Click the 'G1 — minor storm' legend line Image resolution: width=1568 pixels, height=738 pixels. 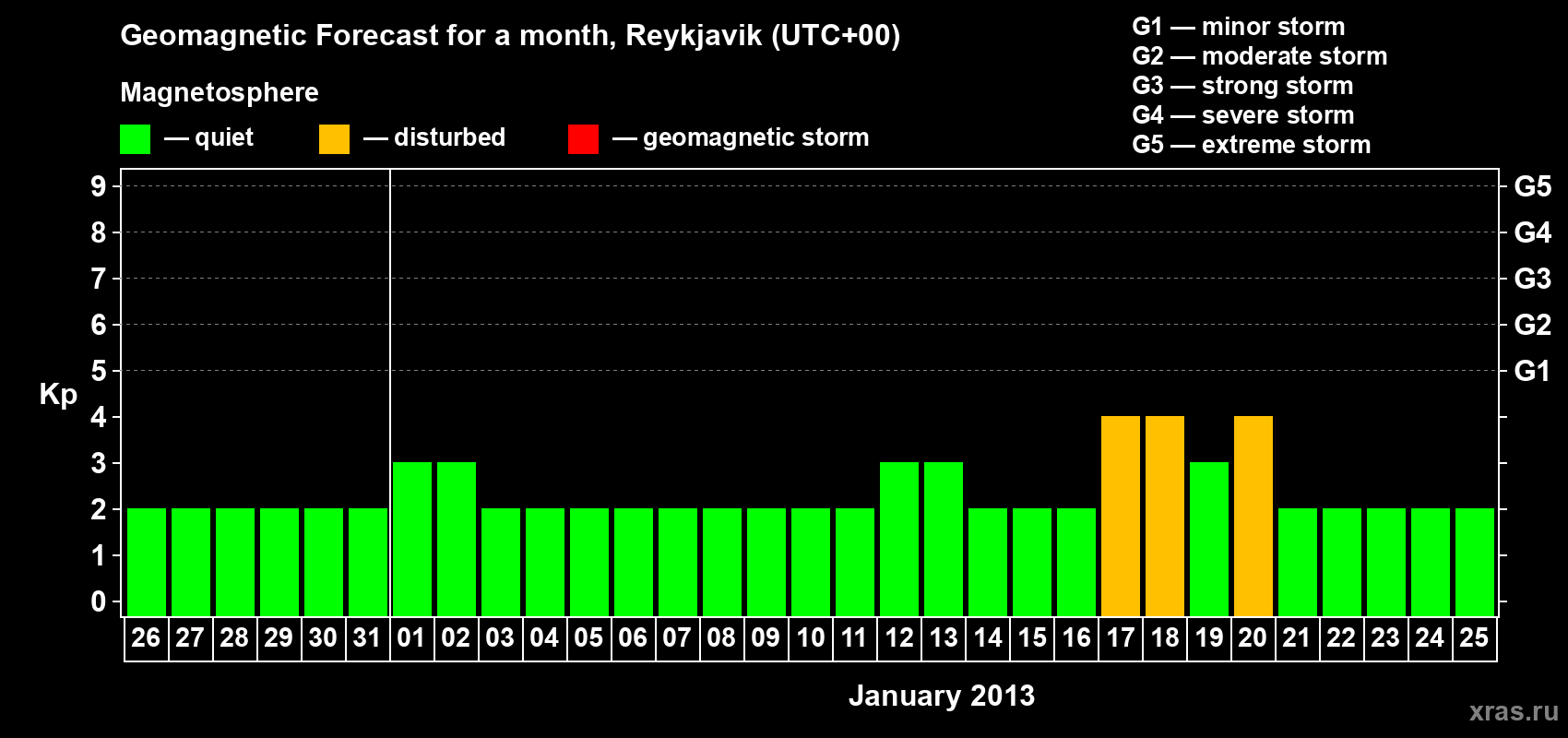click(x=1238, y=27)
